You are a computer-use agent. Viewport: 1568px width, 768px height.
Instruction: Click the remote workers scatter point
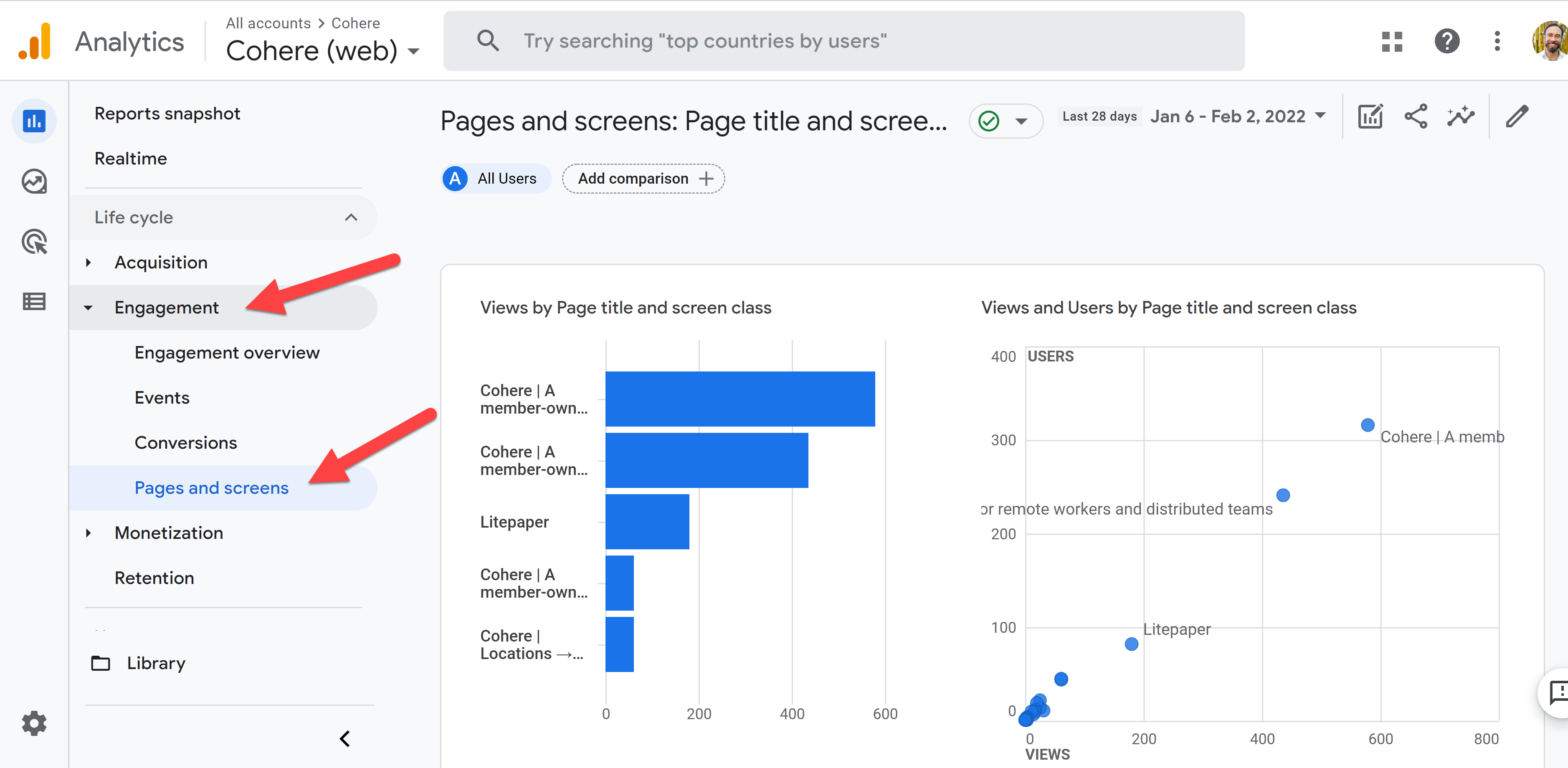1283,495
